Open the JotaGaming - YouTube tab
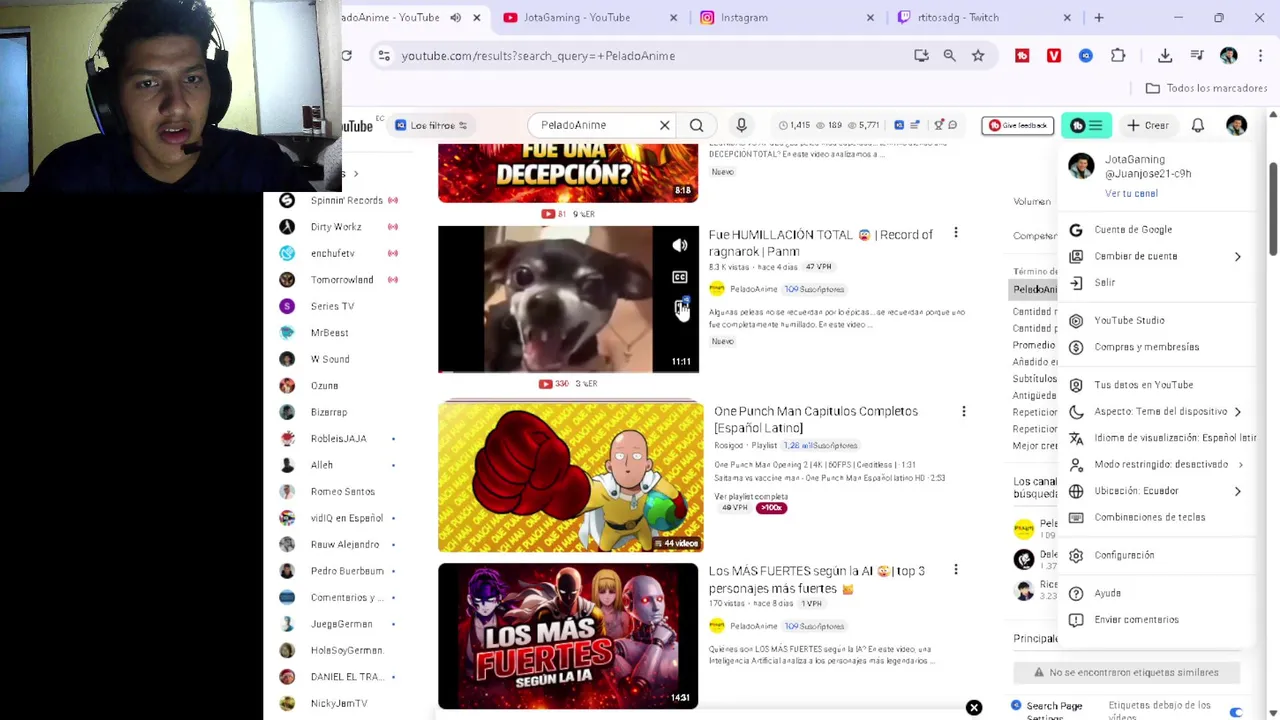 coord(575,17)
